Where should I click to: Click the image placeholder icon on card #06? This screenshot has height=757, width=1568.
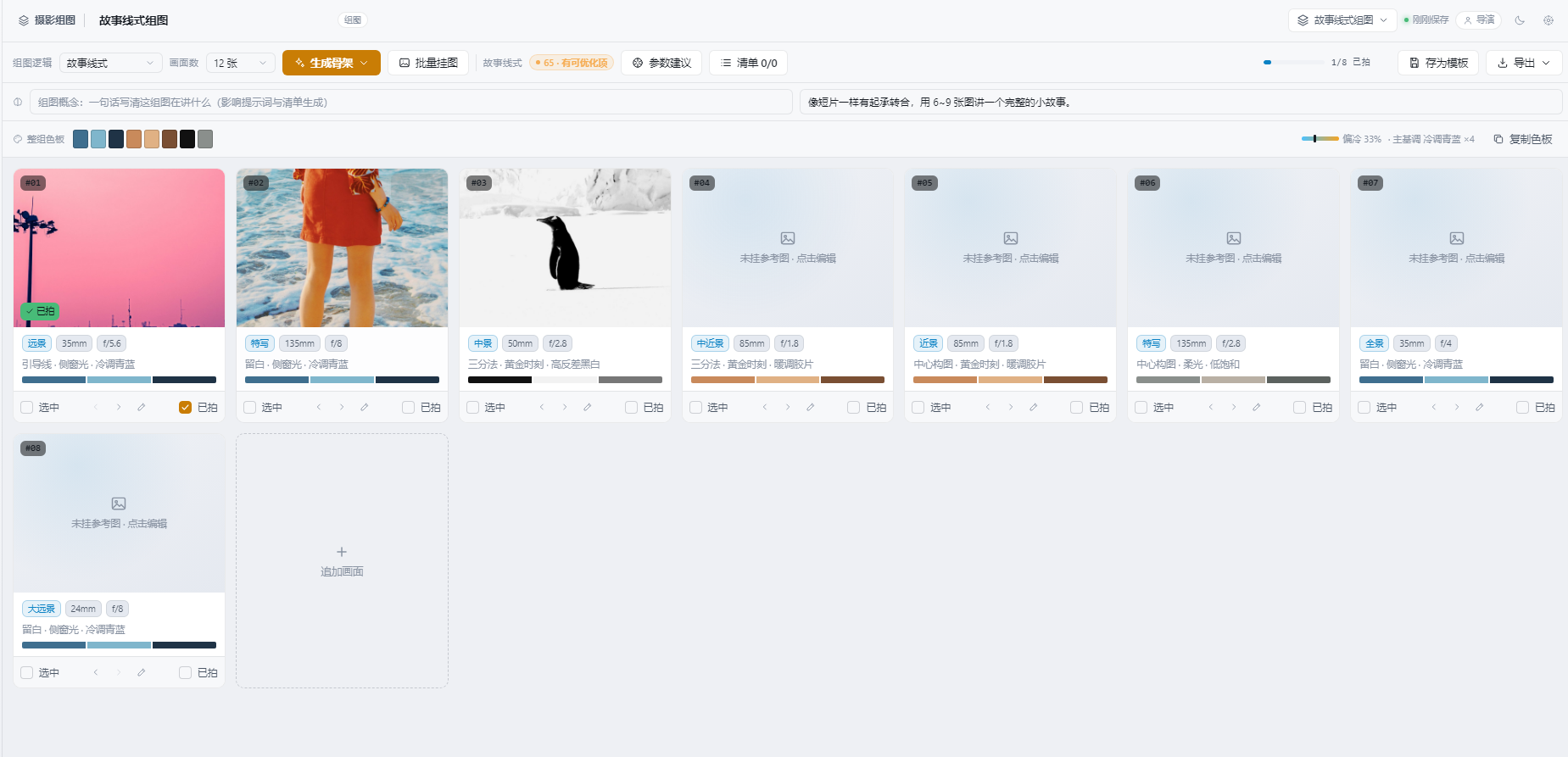pyautogui.click(x=1234, y=238)
